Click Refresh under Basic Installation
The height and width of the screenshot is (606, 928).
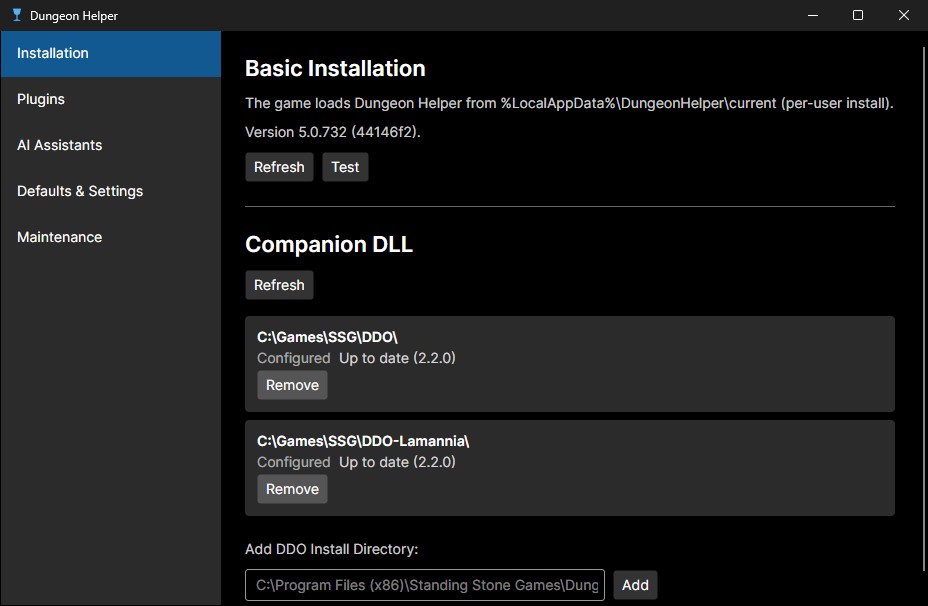279,167
